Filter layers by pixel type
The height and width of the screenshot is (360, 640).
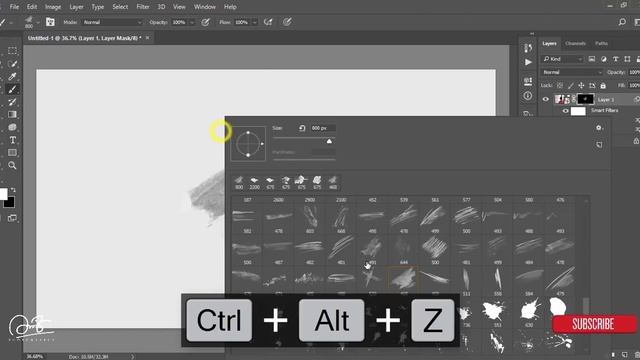[592, 59]
